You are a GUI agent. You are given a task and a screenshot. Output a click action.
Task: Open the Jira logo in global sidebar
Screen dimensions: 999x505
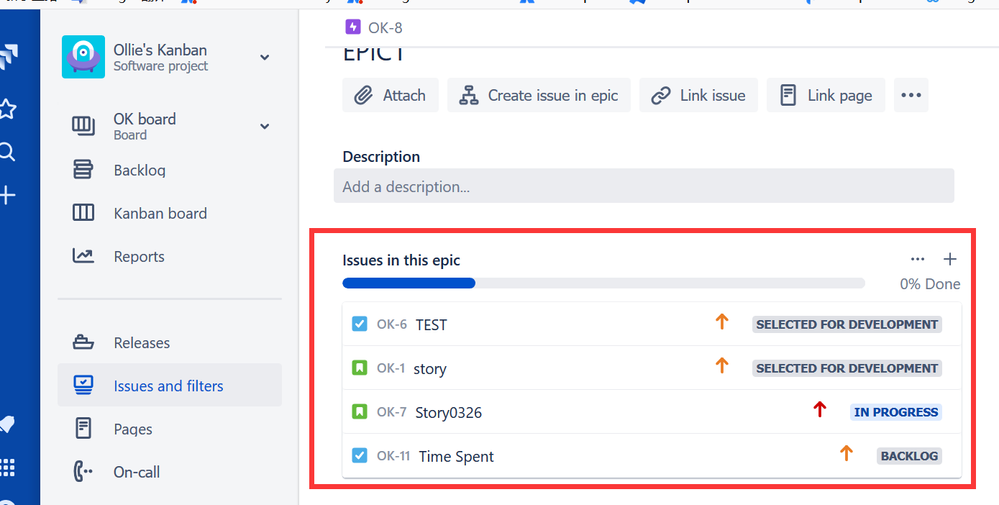[x=8, y=57]
